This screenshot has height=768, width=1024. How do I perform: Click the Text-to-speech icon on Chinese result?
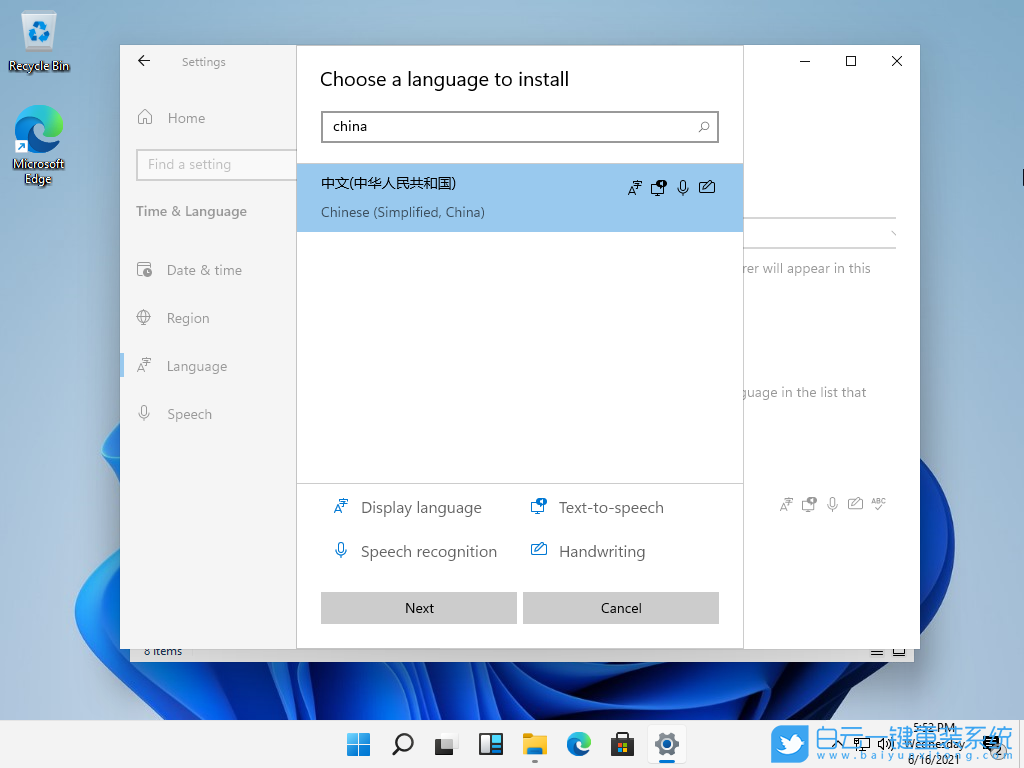[x=658, y=187]
